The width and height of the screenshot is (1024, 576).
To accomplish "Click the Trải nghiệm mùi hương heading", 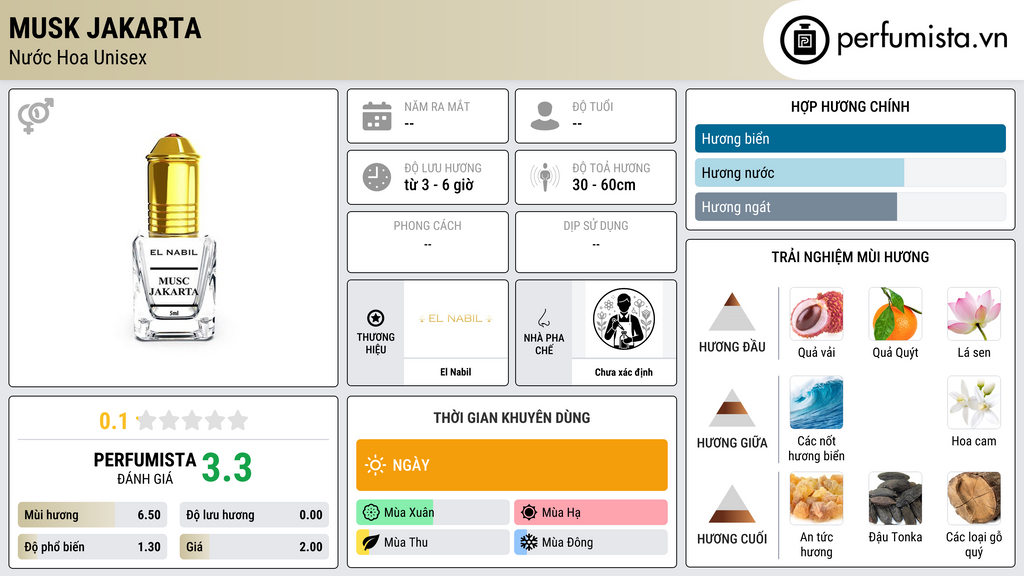I will [x=850, y=257].
